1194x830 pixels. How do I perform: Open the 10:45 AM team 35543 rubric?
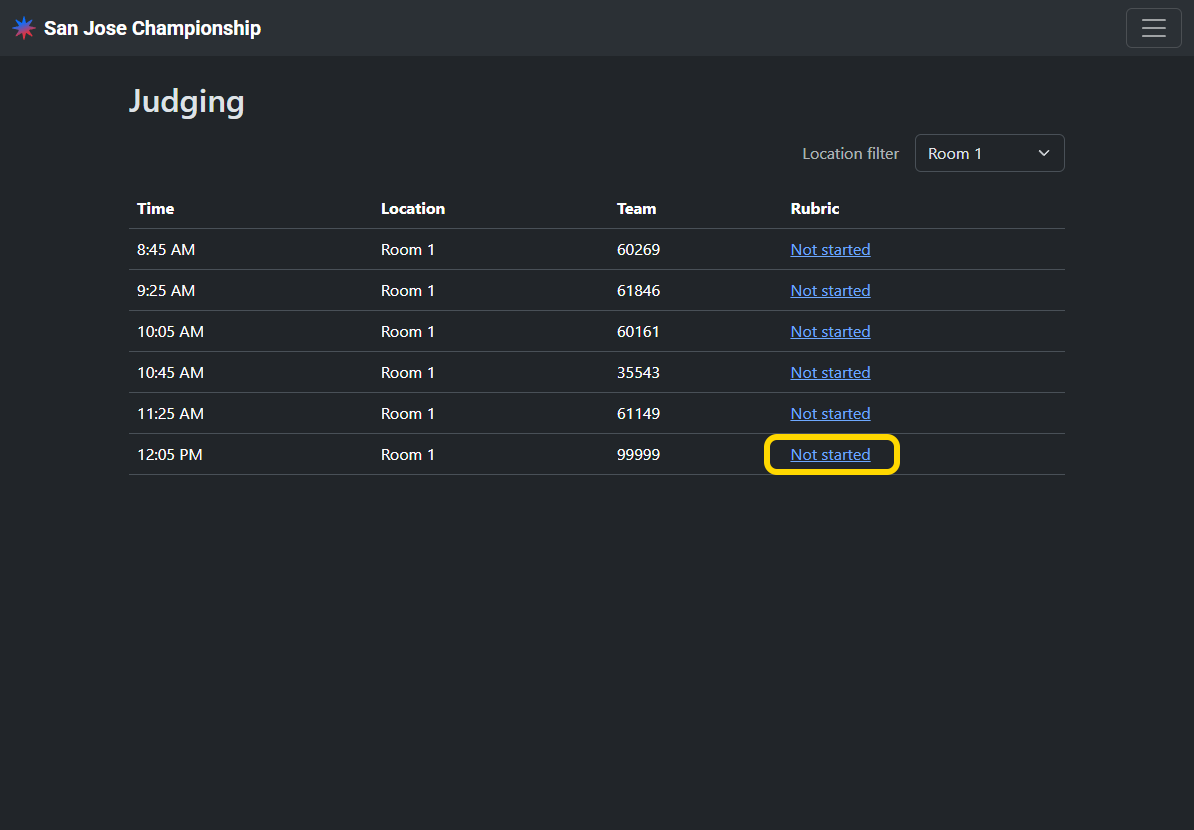point(830,373)
